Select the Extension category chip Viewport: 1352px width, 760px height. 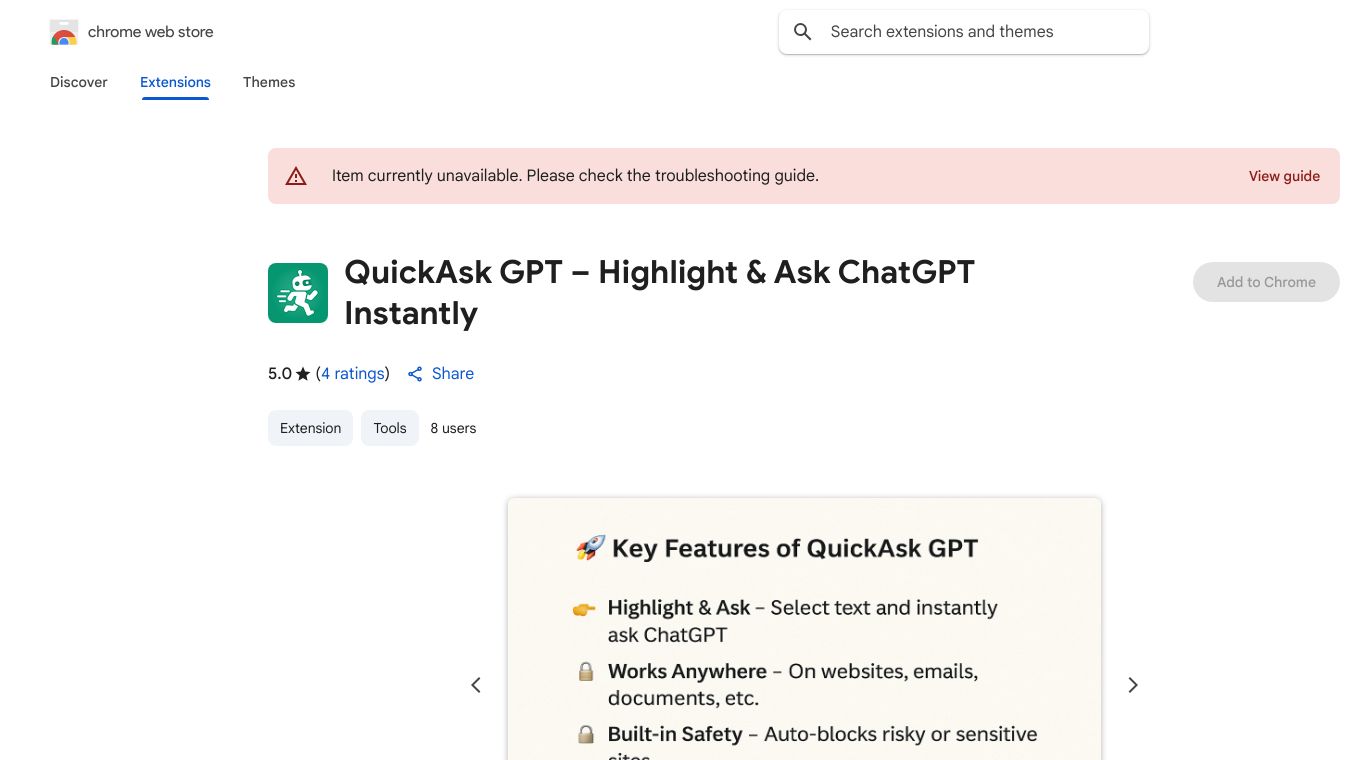tap(310, 428)
